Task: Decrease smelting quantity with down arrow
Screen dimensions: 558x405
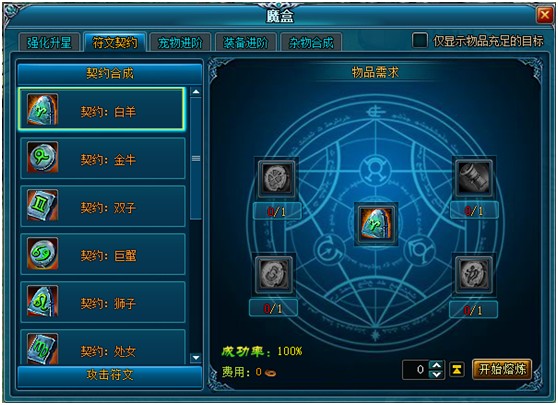Action: 436,374
